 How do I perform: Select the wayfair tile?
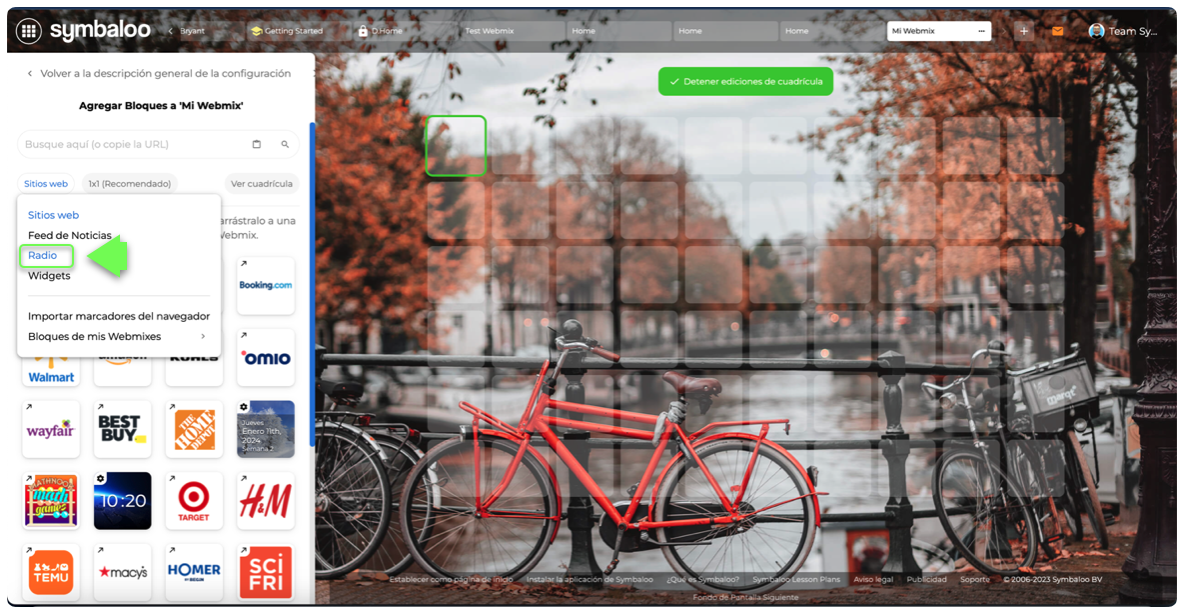point(51,429)
